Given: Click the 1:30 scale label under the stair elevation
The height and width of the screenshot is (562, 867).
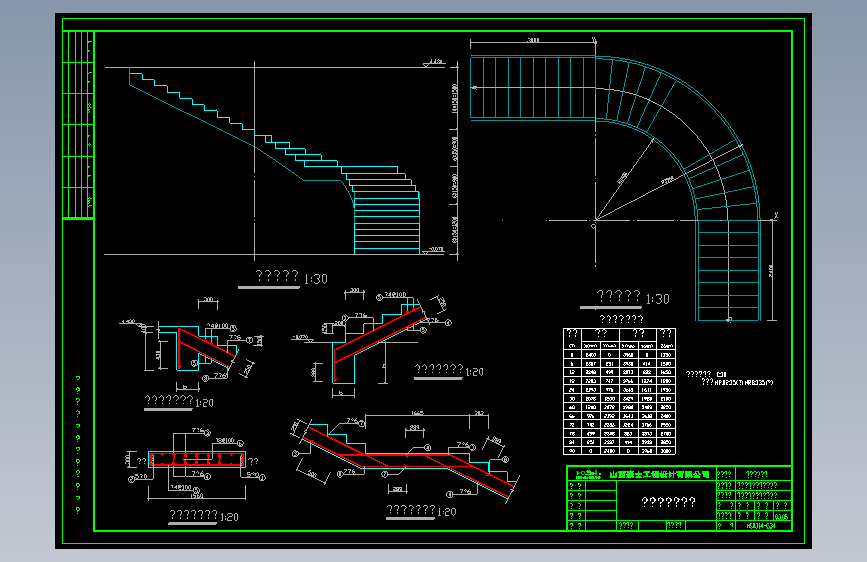Looking at the screenshot, I should tap(316, 279).
